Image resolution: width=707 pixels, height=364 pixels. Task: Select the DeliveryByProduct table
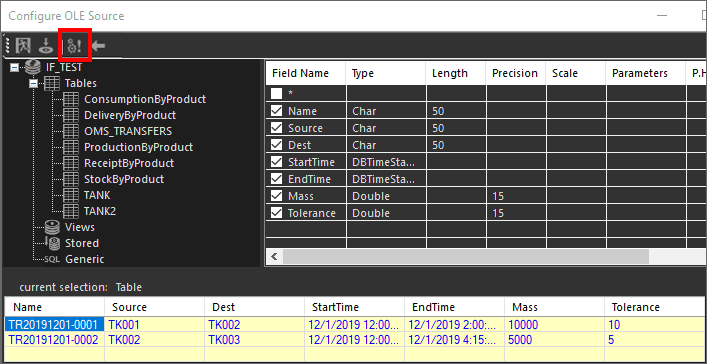130,115
